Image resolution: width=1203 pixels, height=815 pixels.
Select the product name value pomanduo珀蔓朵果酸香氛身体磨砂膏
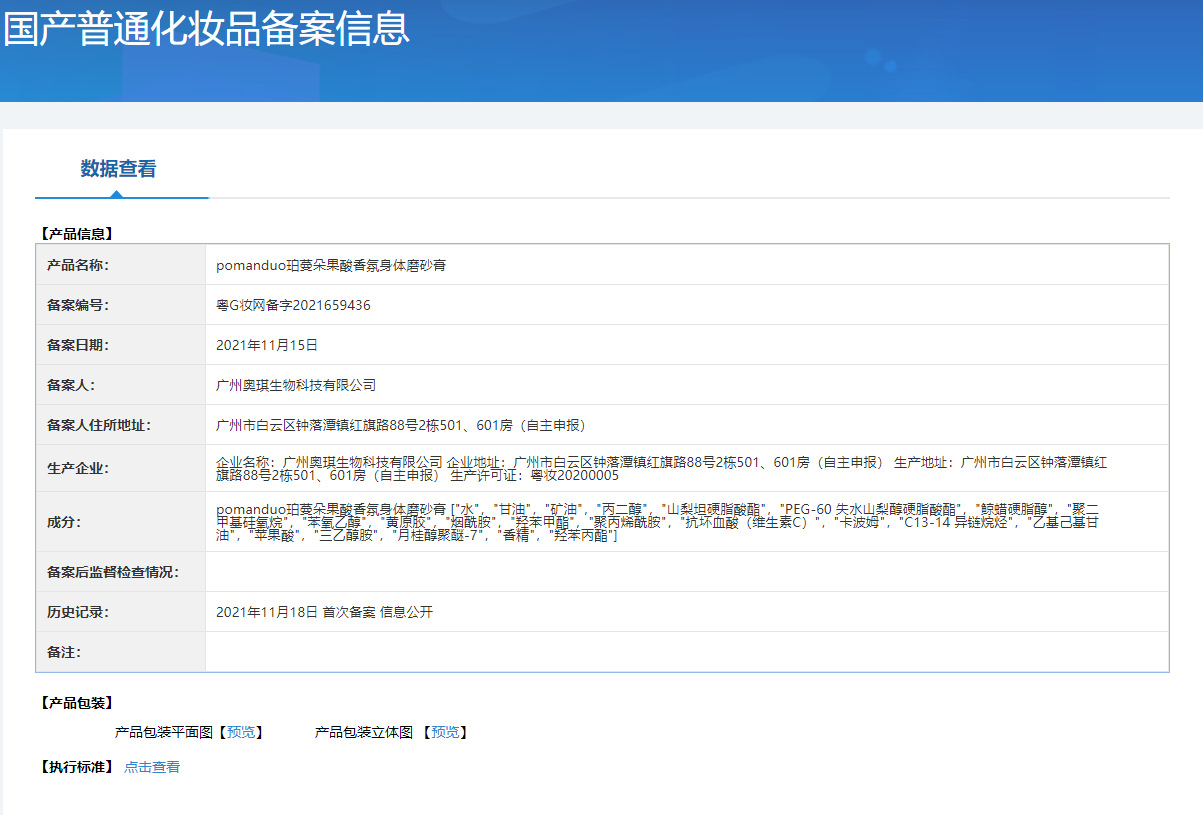pos(331,265)
